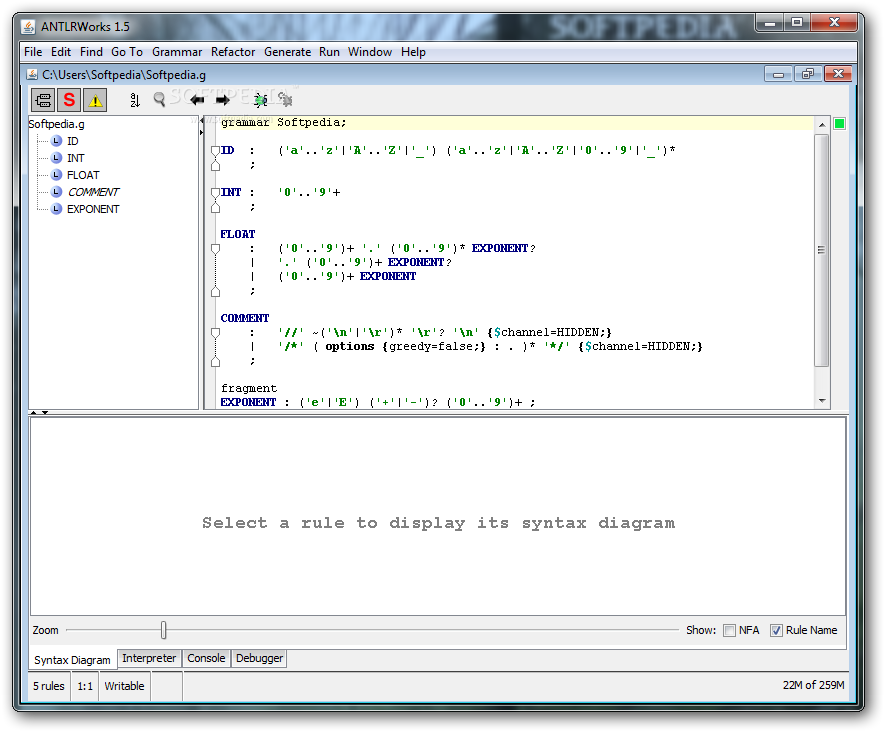Open the Run menu

pos(329,52)
